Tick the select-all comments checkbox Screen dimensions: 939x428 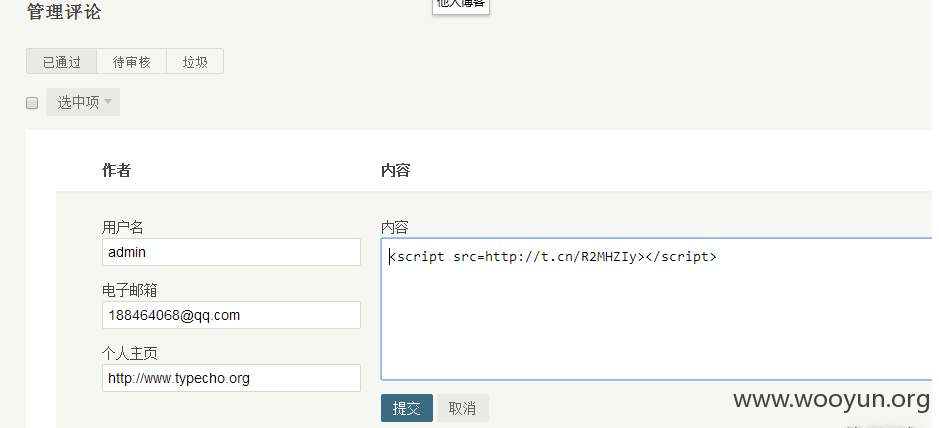click(32, 103)
